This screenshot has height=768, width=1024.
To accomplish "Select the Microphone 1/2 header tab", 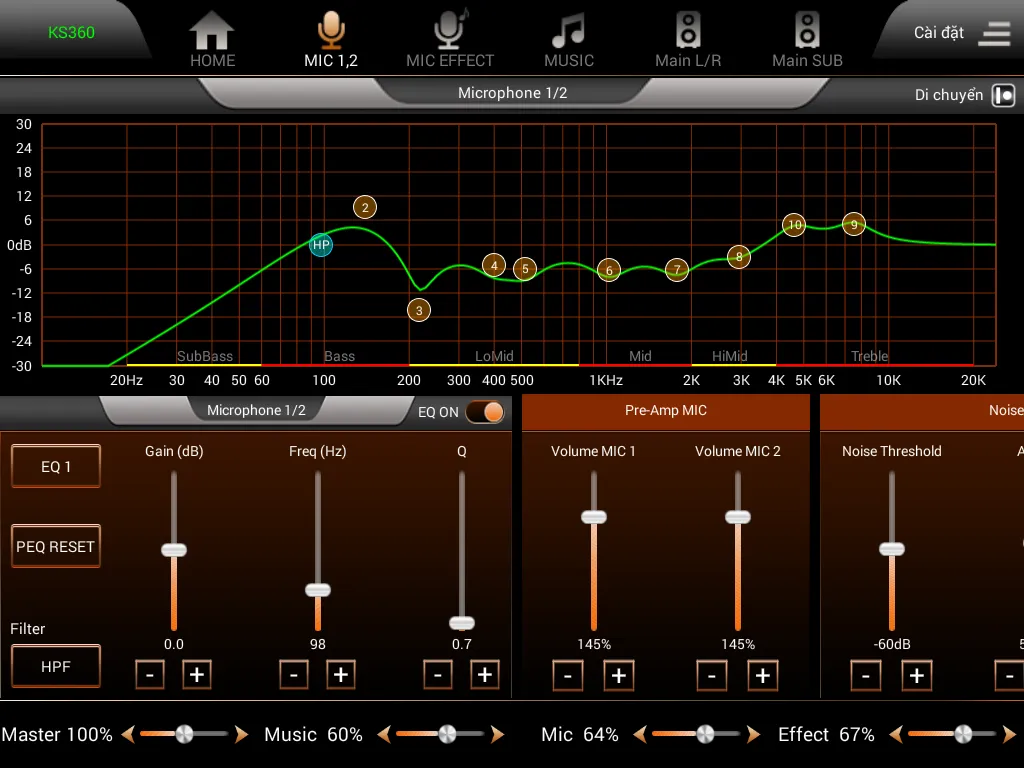I will [512, 93].
